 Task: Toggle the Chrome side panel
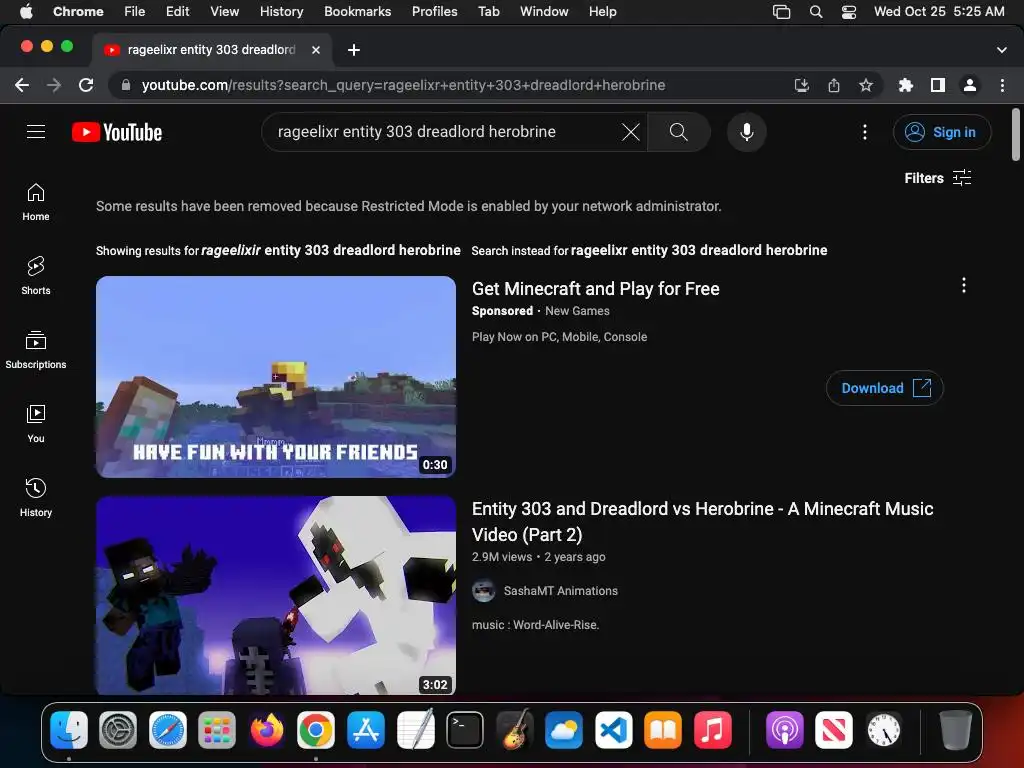click(x=938, y=85)
